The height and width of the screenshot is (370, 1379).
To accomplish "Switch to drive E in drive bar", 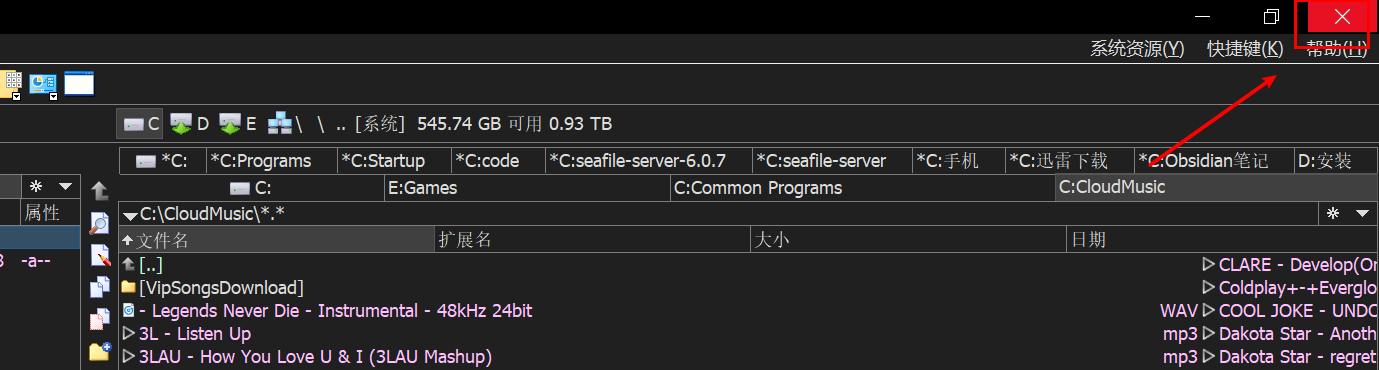I will point(239,124).
